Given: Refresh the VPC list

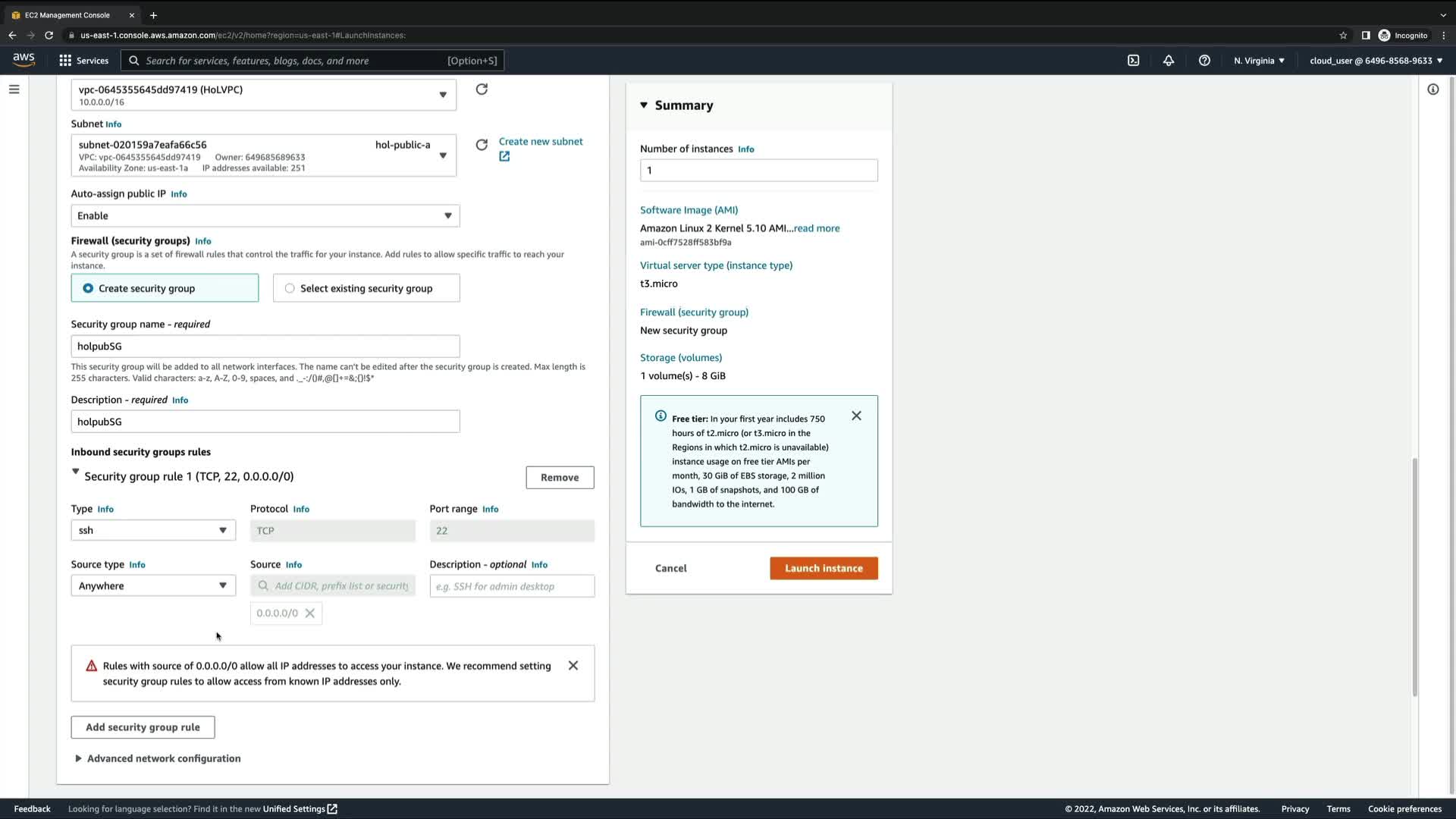Looking at the screenshot, I should coord(482,89).
